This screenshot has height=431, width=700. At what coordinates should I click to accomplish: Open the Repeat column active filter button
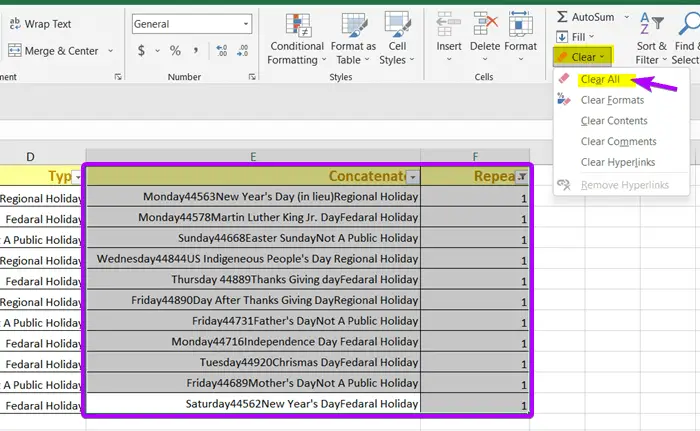(x=522, y=177)
